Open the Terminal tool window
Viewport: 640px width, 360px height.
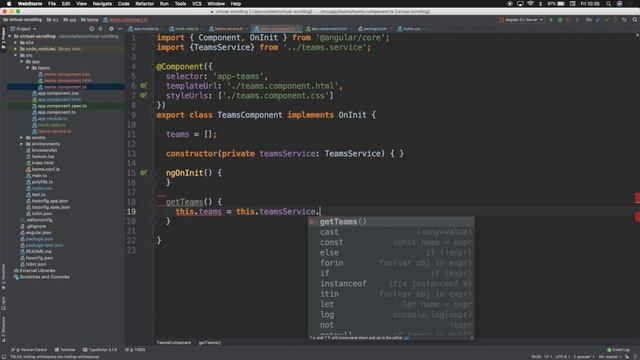click(65, 350)
